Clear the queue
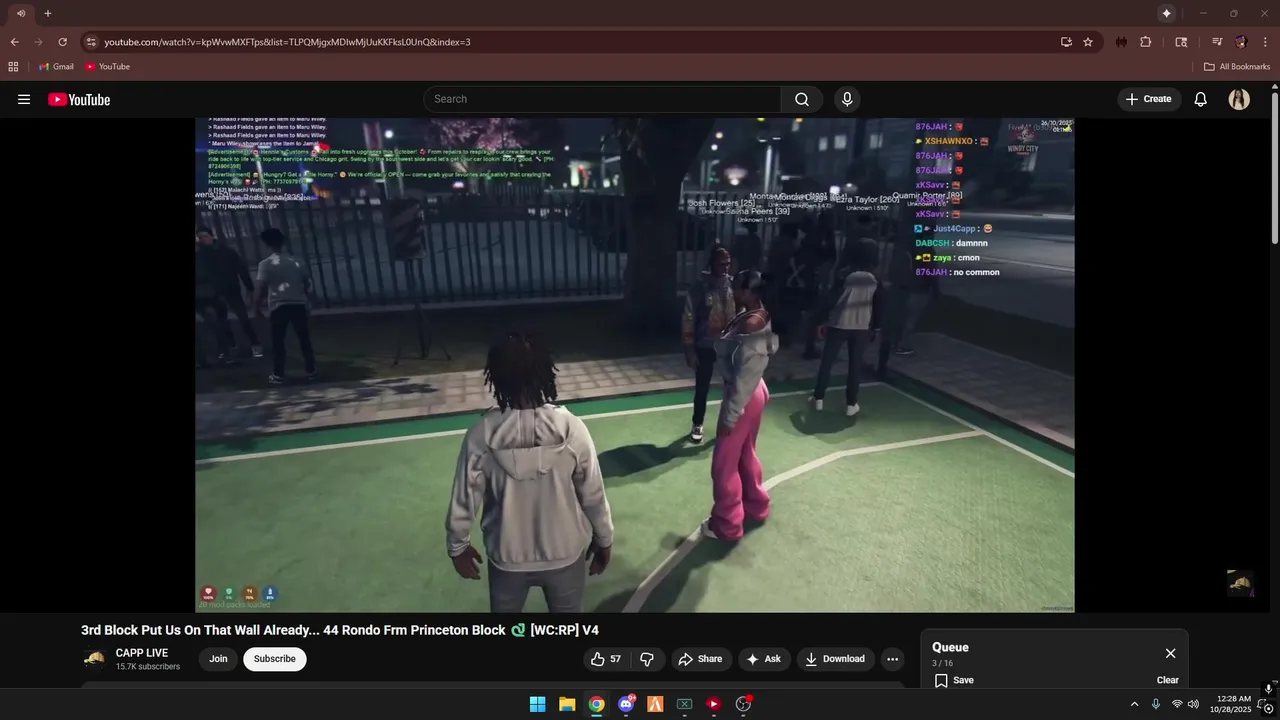The height and width of the screenshot is (720, 1280). 1168,680
